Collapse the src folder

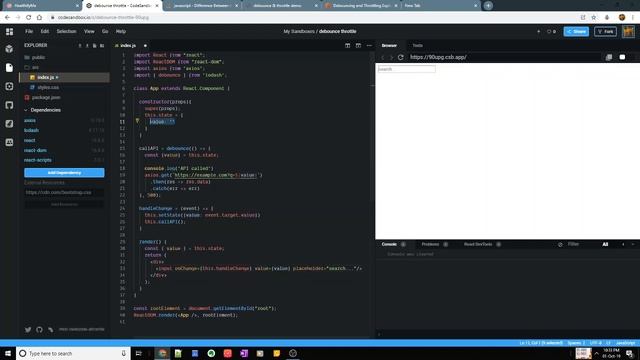pyautogui.click(x=35, y=67)
